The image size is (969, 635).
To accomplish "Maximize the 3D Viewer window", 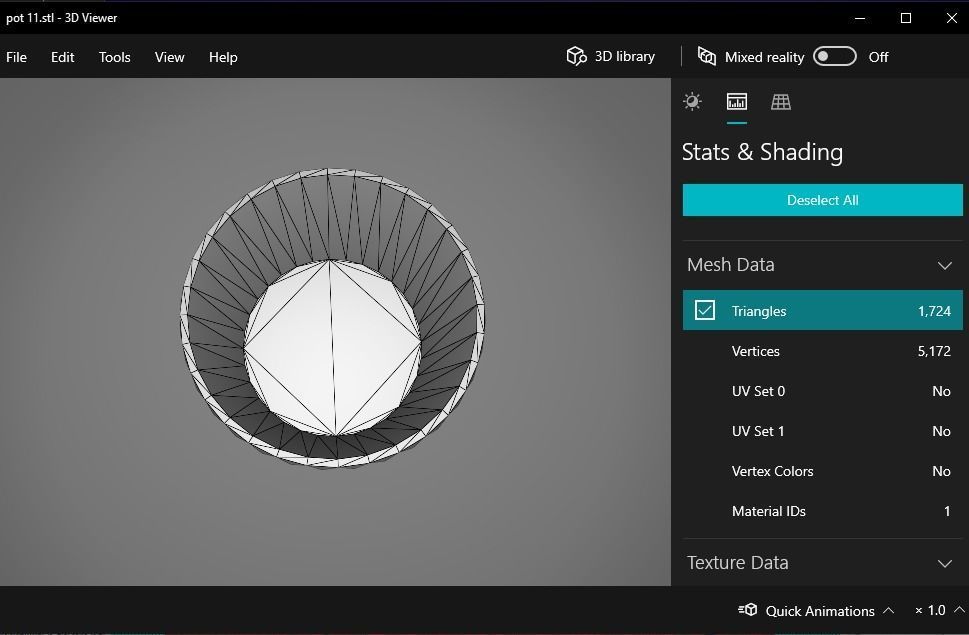I will 905,18.
